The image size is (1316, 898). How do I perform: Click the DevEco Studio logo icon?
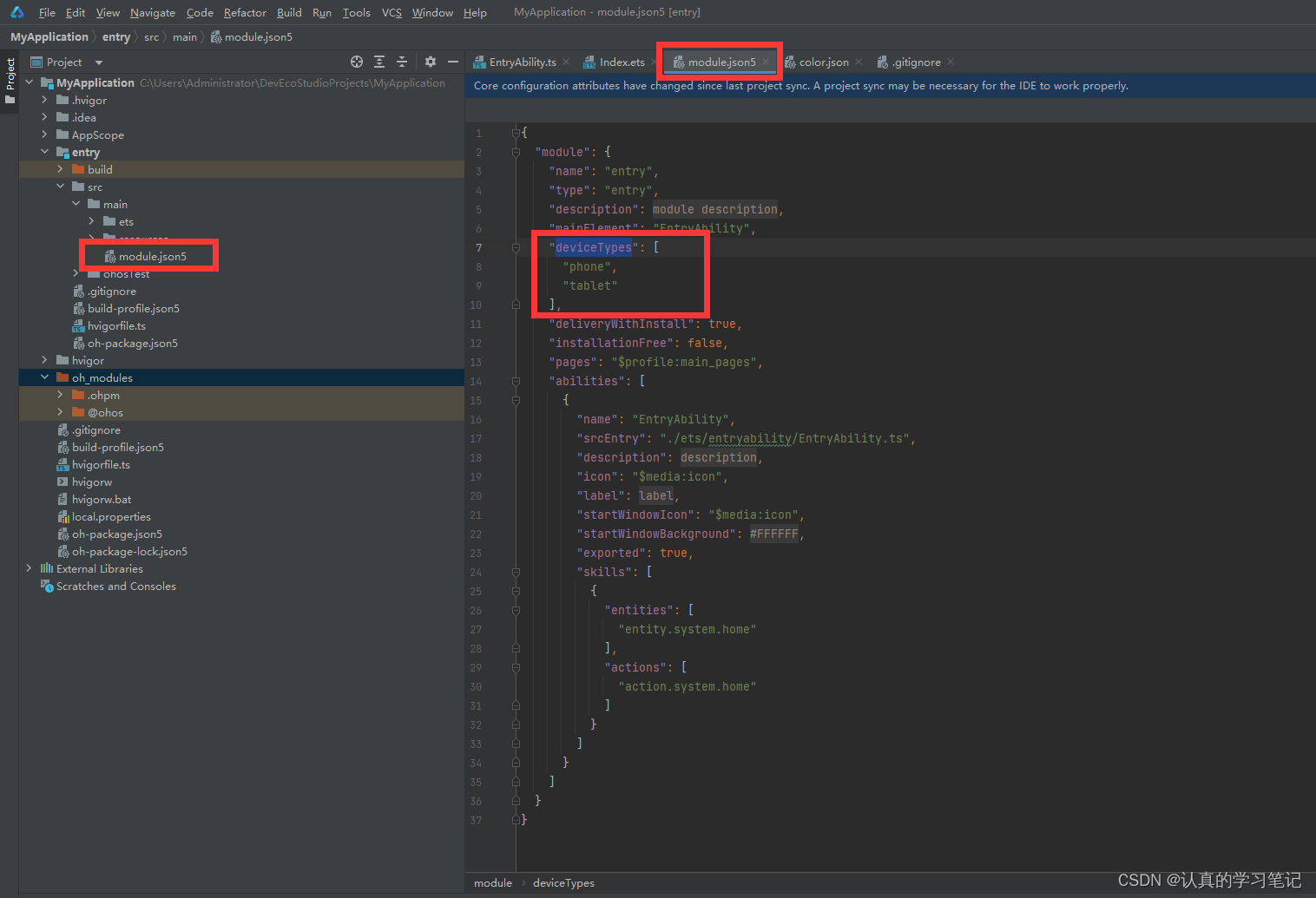click(16, 12)
